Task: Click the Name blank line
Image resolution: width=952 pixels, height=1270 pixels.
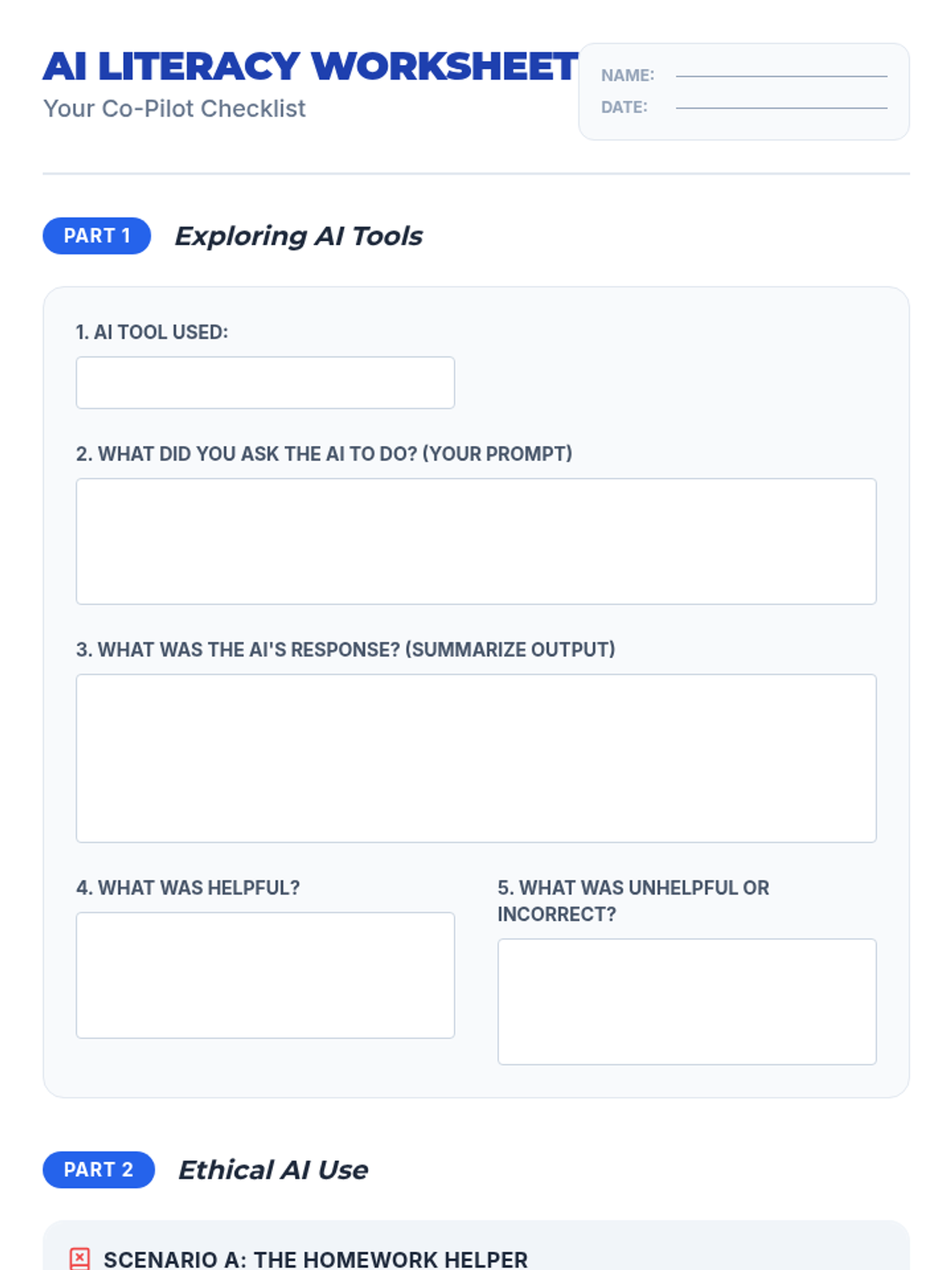Action: click(781, 75)
